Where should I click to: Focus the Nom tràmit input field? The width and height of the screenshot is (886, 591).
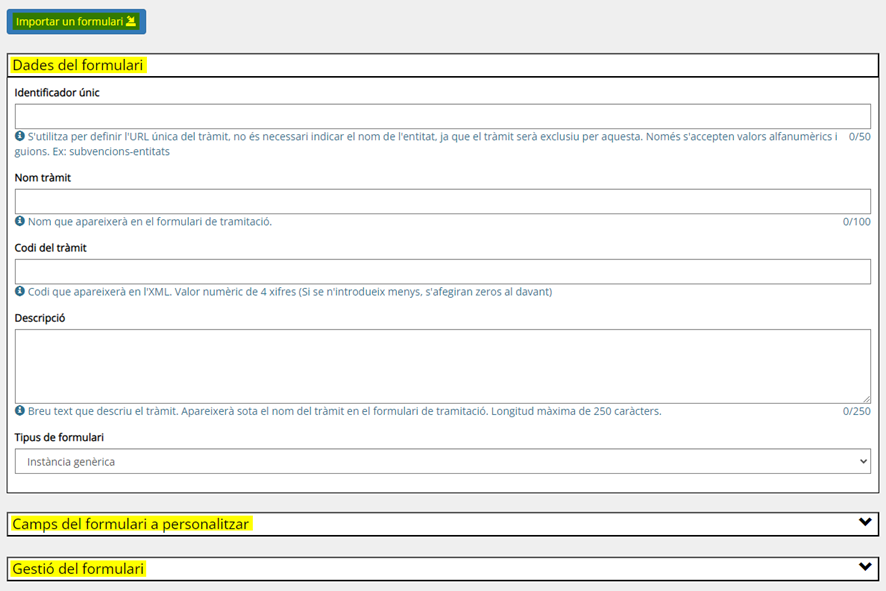click(442, 202)
